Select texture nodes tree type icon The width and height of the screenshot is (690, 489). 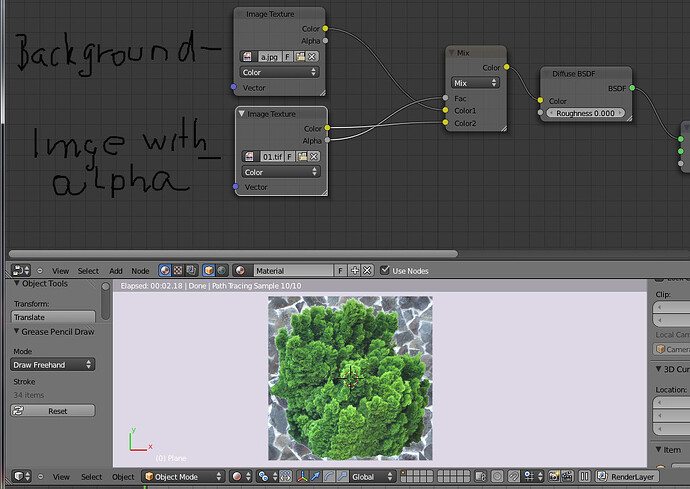coord(178,270)
